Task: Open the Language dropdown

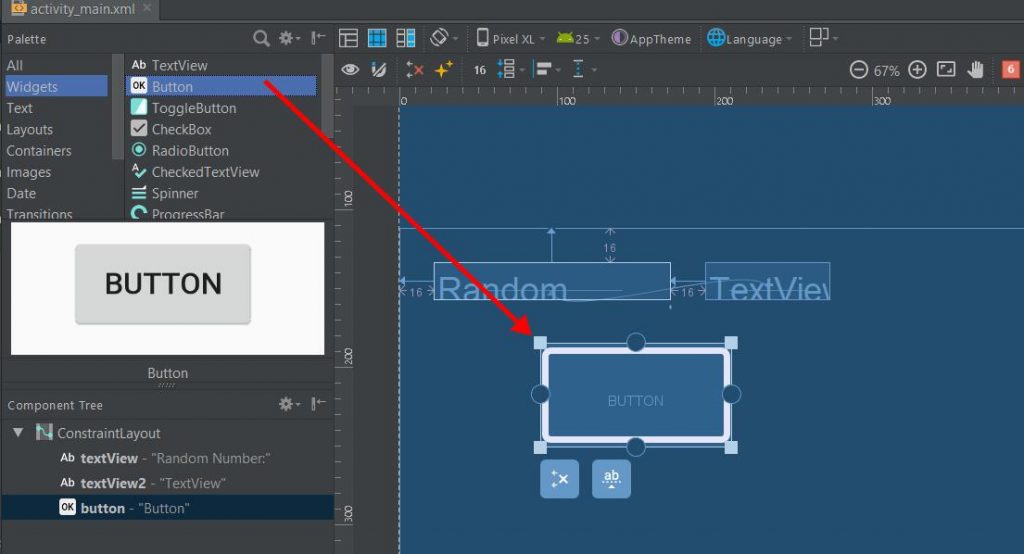Action: [x=751, y=39]
